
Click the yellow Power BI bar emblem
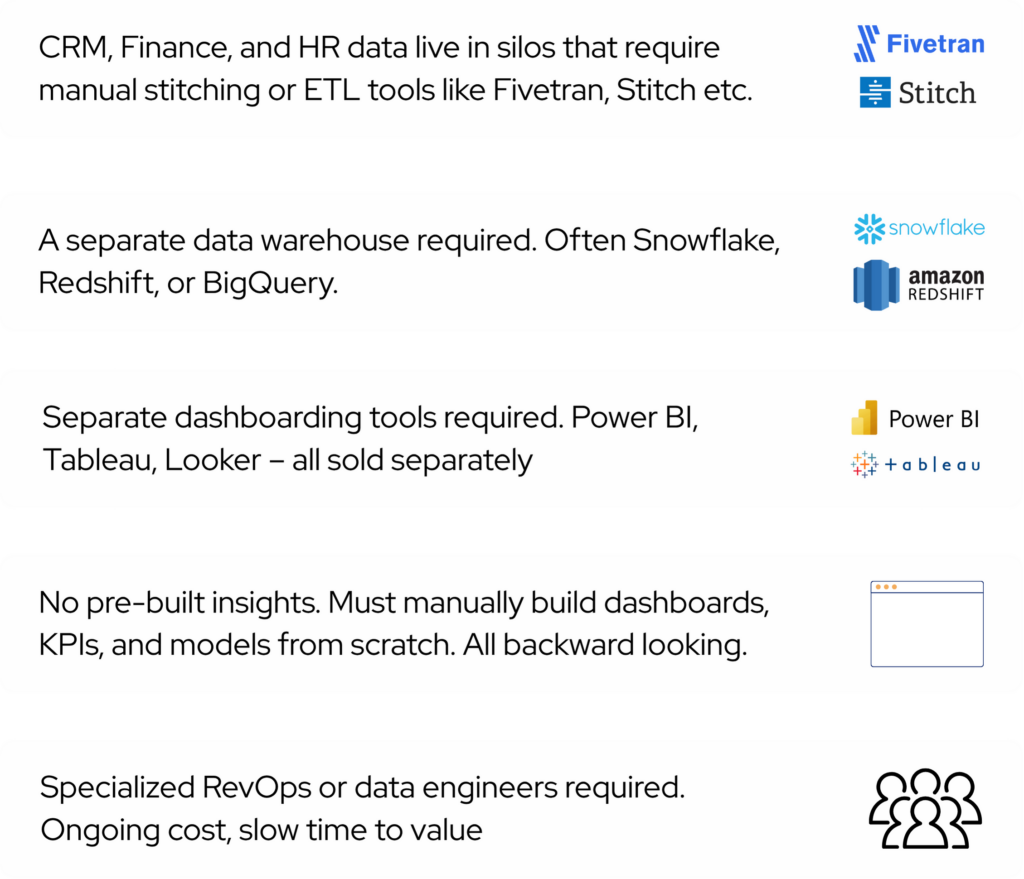pos(865,418)
